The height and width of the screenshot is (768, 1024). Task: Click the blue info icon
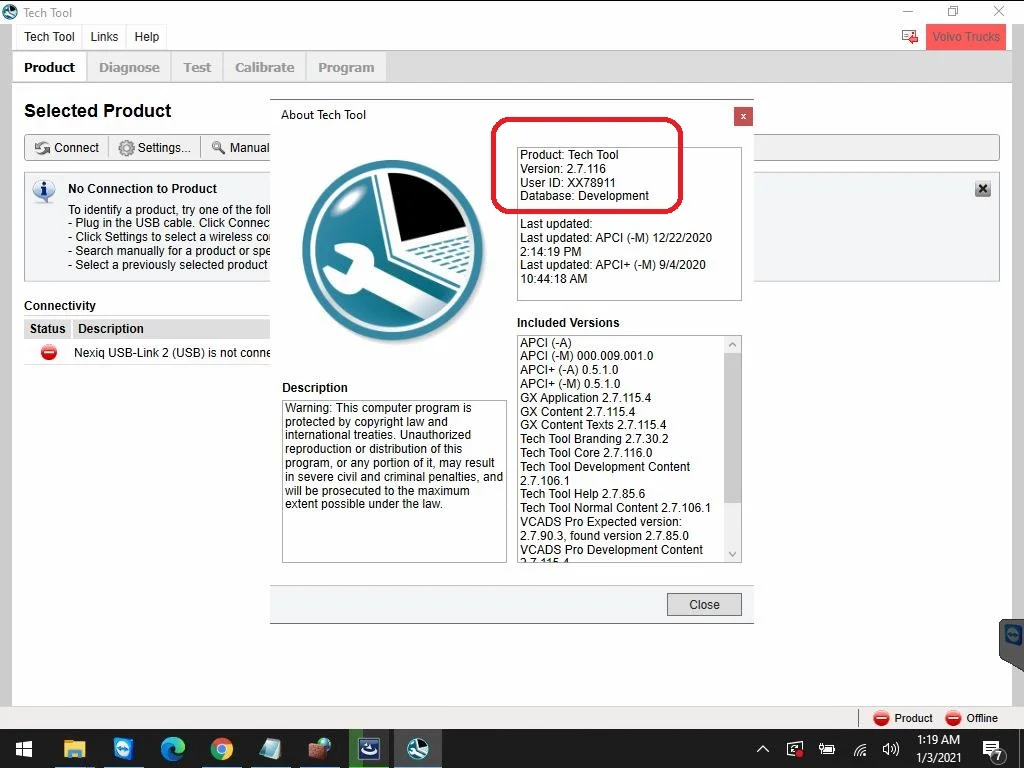point(44,190)
